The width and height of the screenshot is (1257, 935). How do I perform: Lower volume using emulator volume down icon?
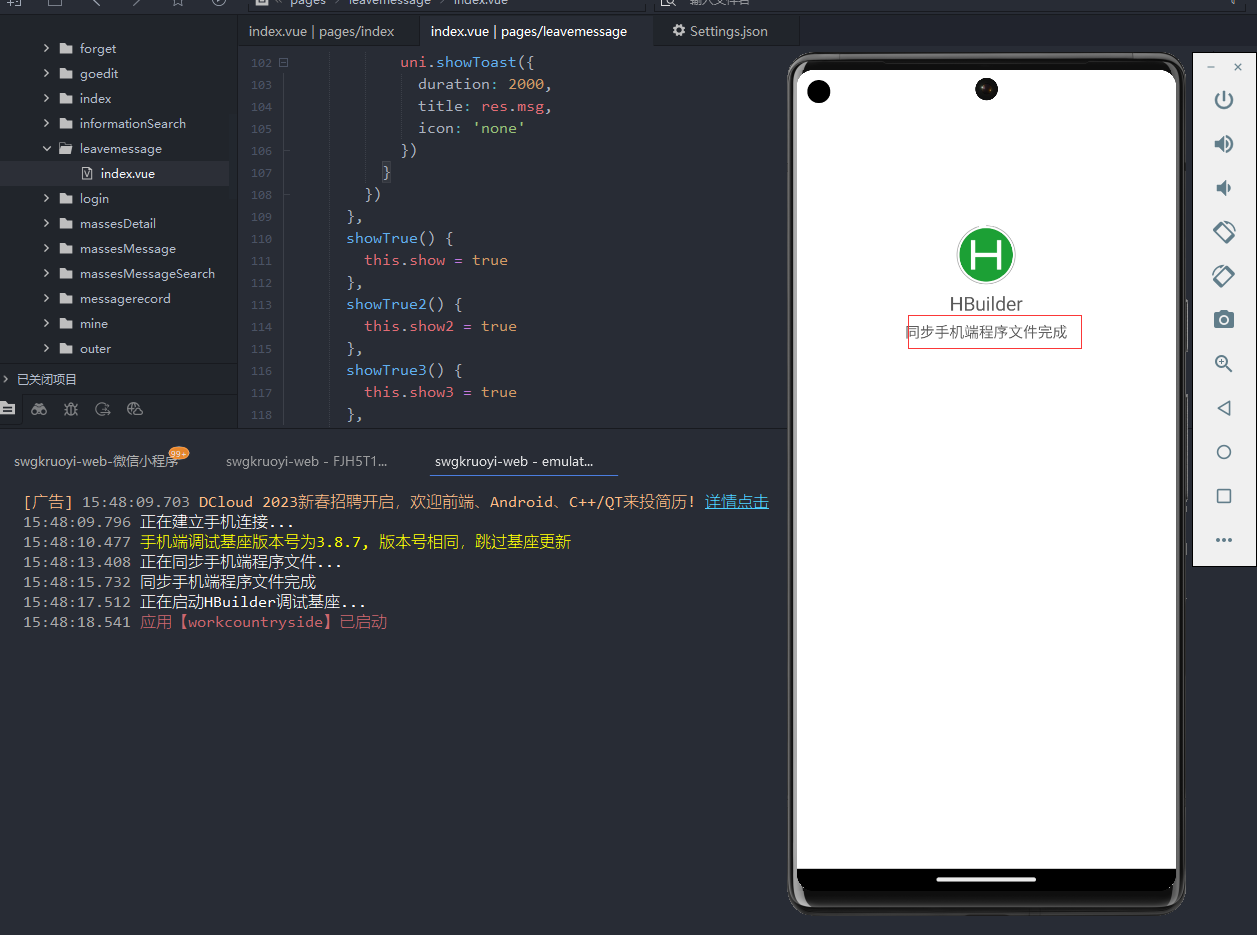click(1223, 188)
